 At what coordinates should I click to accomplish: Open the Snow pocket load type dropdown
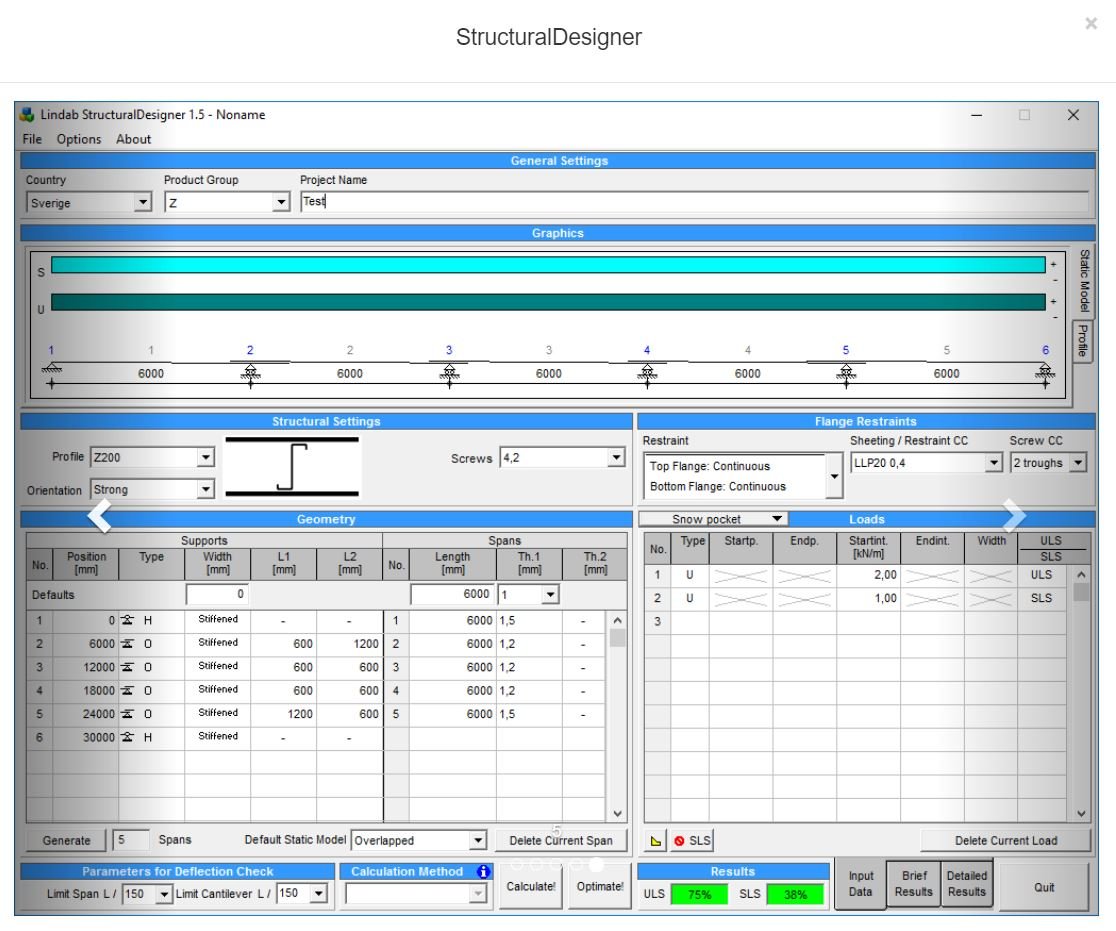(776, 519)
